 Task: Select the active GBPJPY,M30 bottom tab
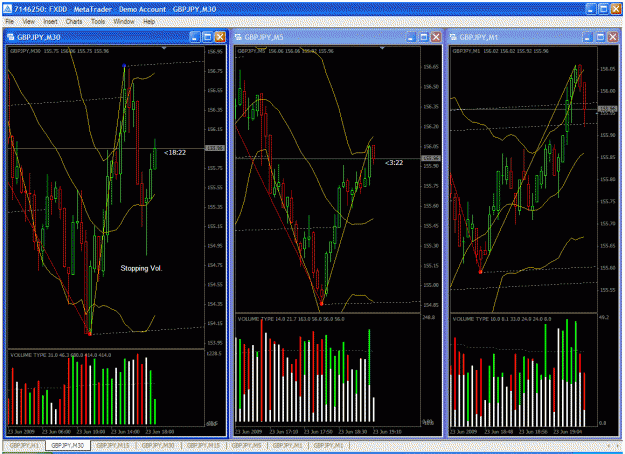67,445
